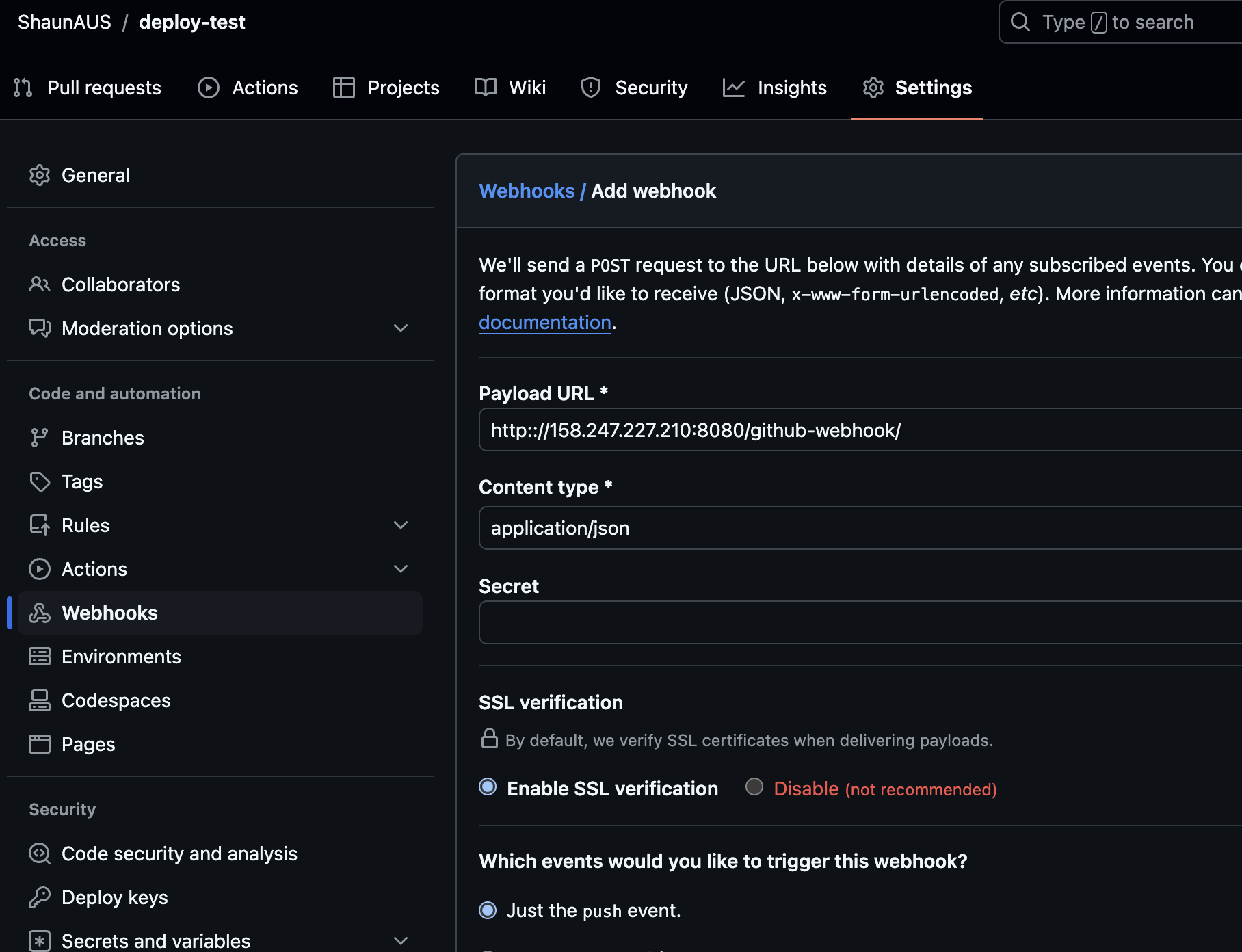Click the Moderation options comment icon

click(x=40, y=328)
